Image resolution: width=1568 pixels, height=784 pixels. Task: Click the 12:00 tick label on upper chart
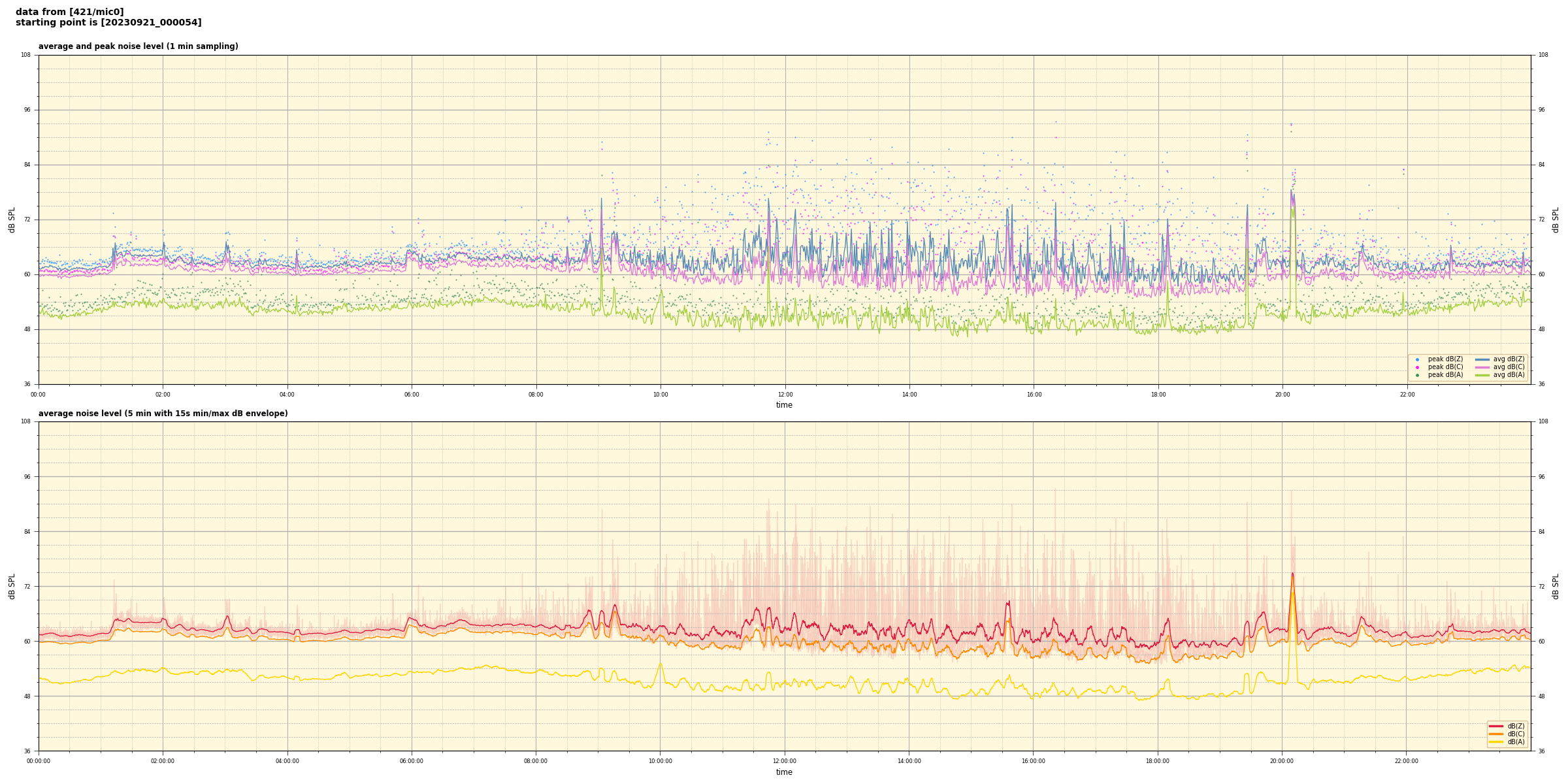[x=785, y=395]
